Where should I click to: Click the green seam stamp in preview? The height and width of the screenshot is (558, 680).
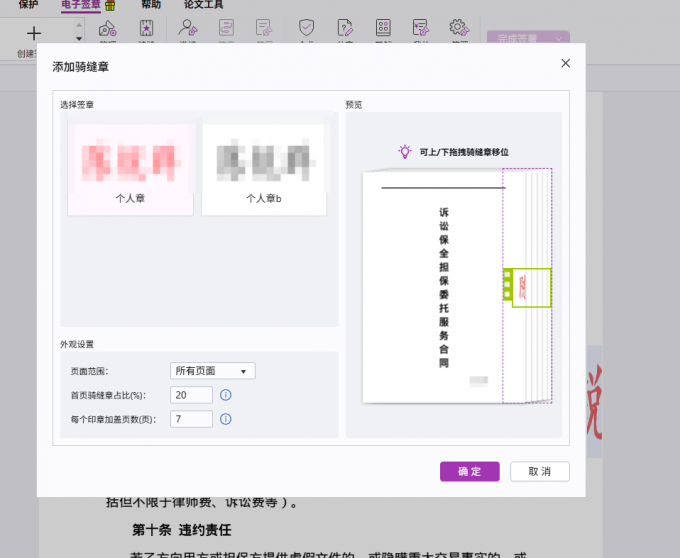[532, 288]
